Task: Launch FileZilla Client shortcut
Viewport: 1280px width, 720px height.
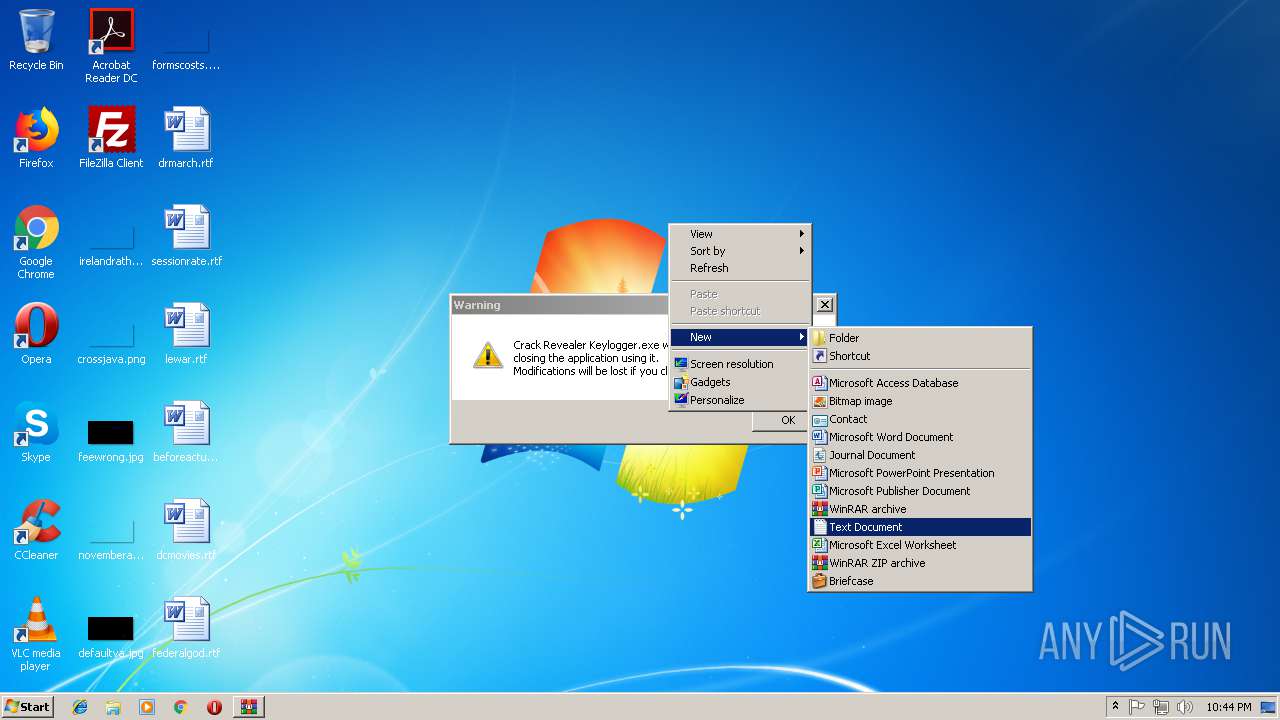Action: click(x=111, y=138)
